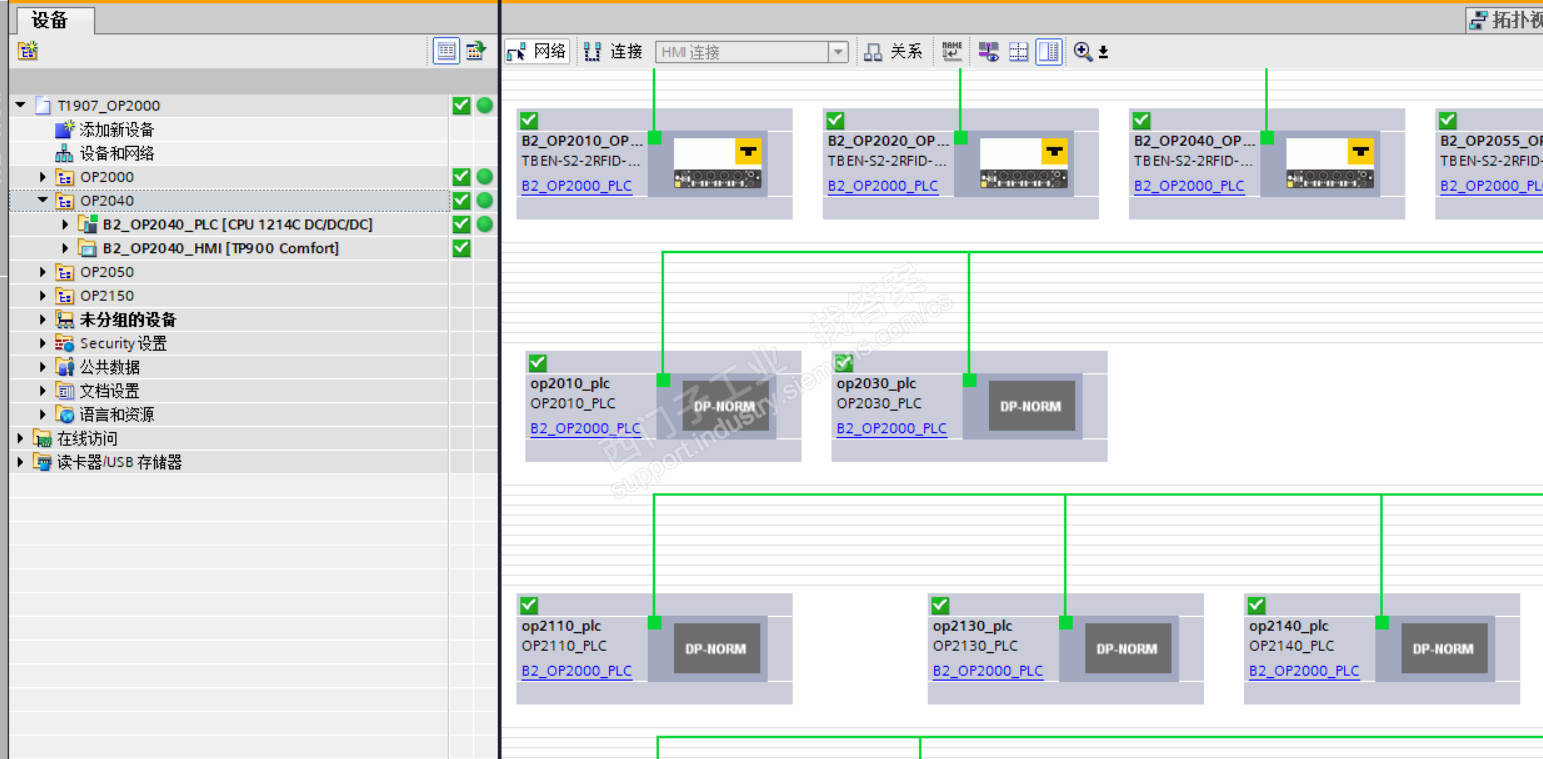Click the green check box on op2110_plc device

[x=530, y=605]
